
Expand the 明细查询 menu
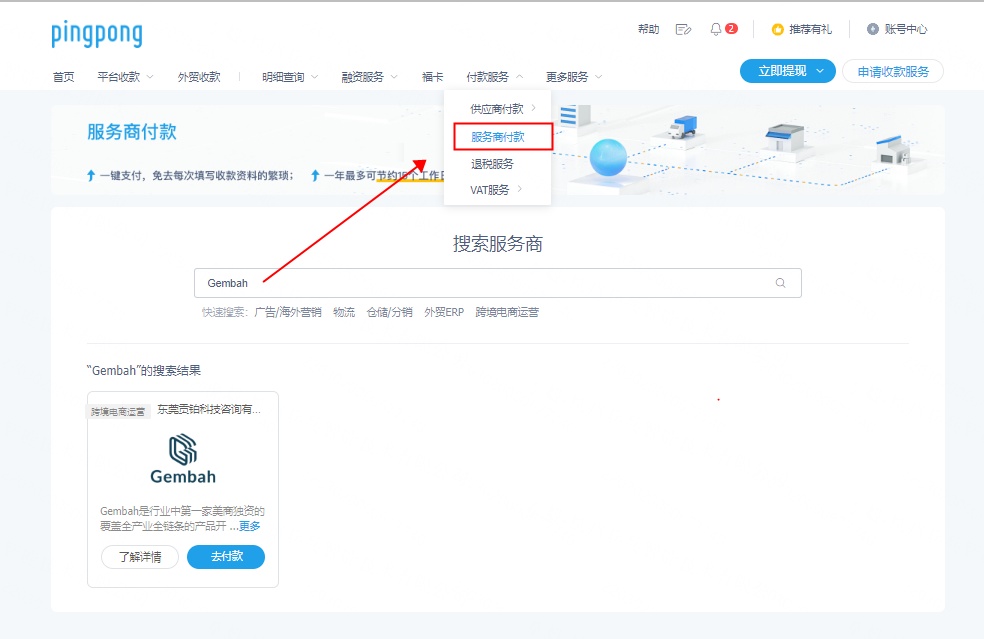click(x=290, y=77)
